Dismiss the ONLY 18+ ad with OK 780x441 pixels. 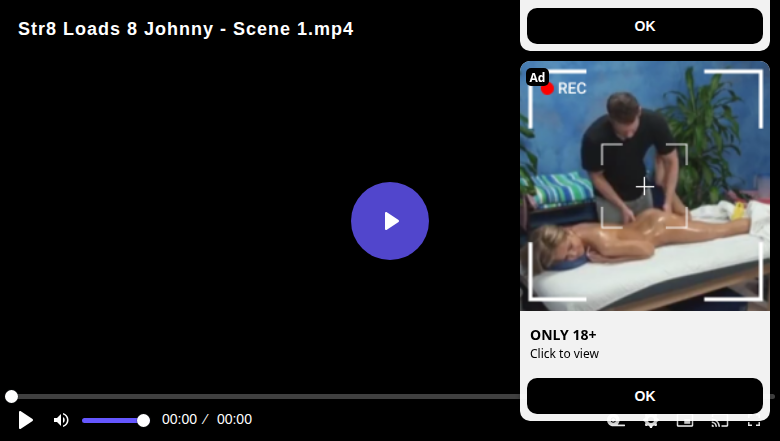click(x=645, y=396)
